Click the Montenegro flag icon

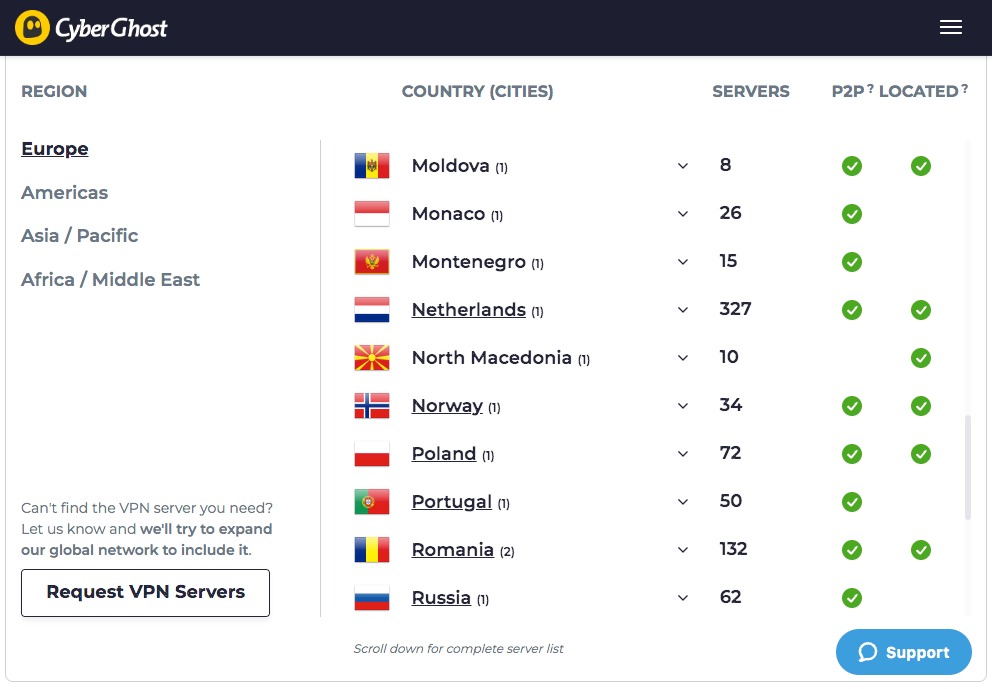[x=372, y=262]
